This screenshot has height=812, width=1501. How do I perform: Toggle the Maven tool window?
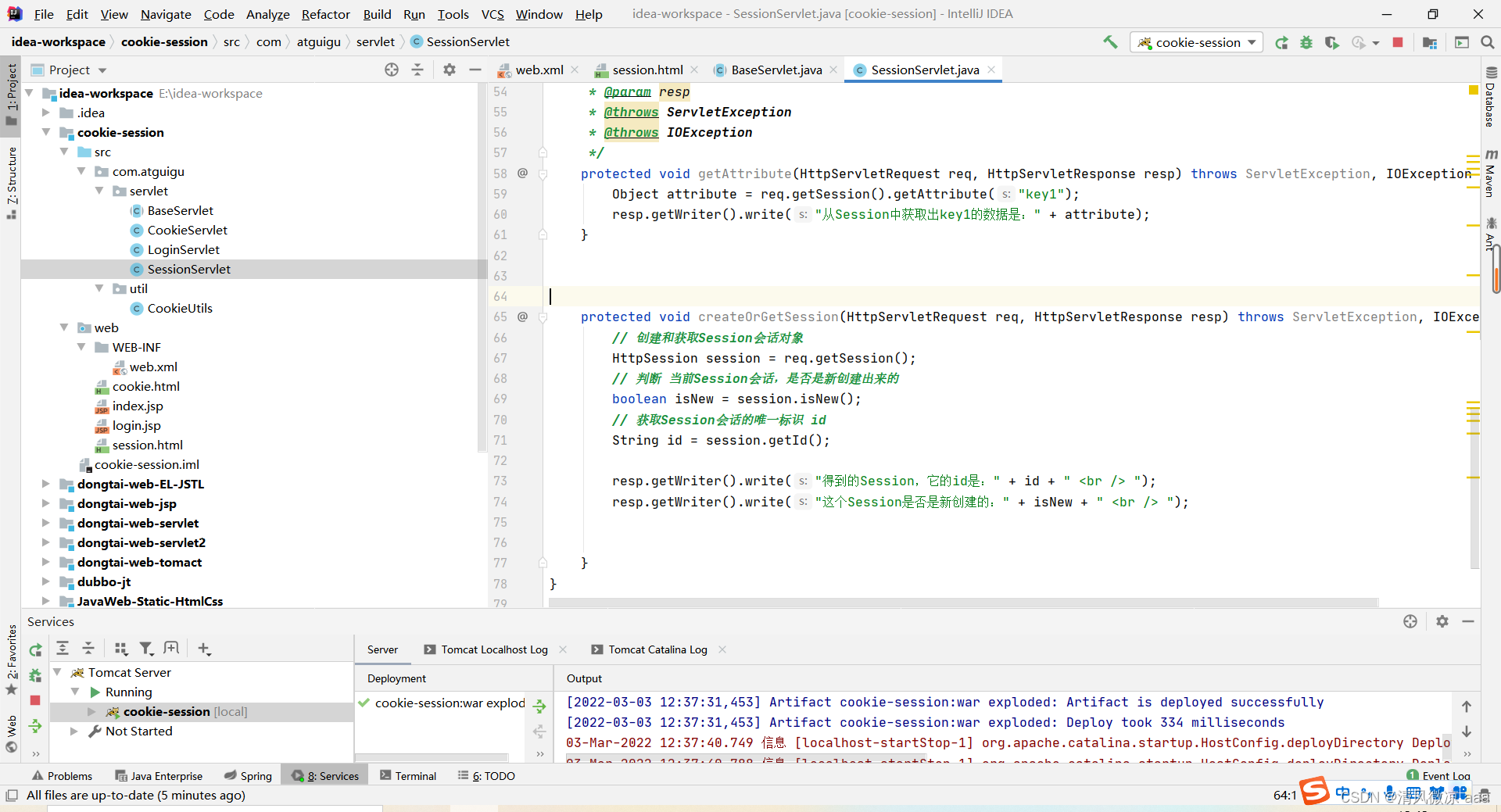[1490, 173]
